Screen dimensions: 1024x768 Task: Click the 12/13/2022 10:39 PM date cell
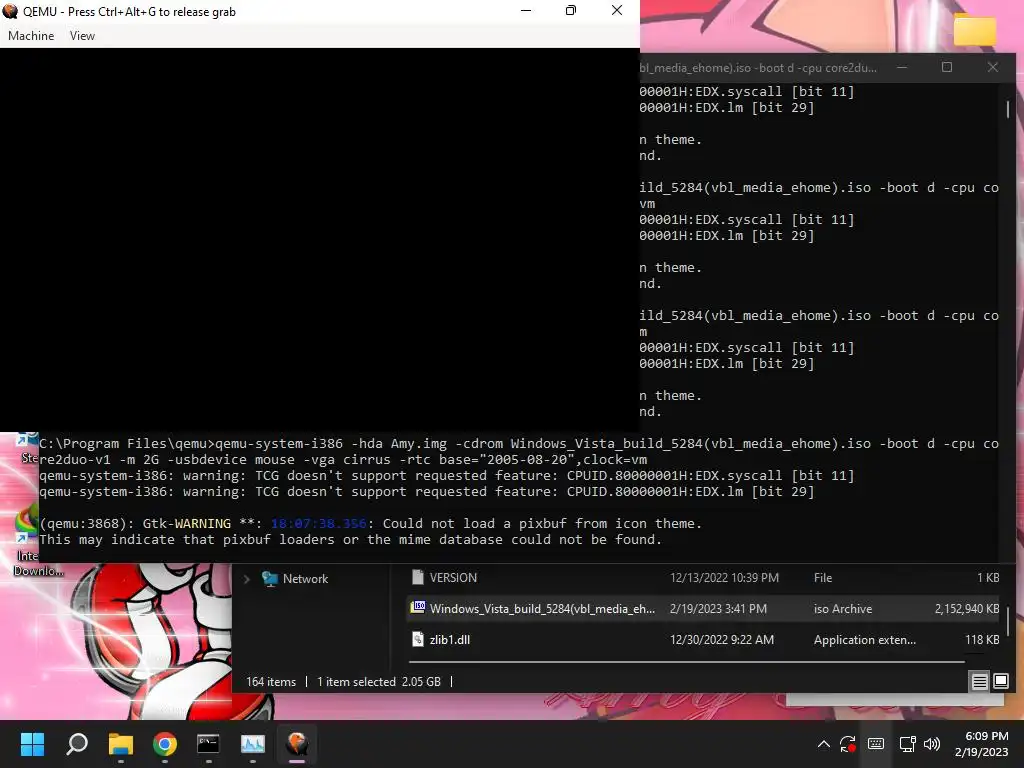[724, 577]
